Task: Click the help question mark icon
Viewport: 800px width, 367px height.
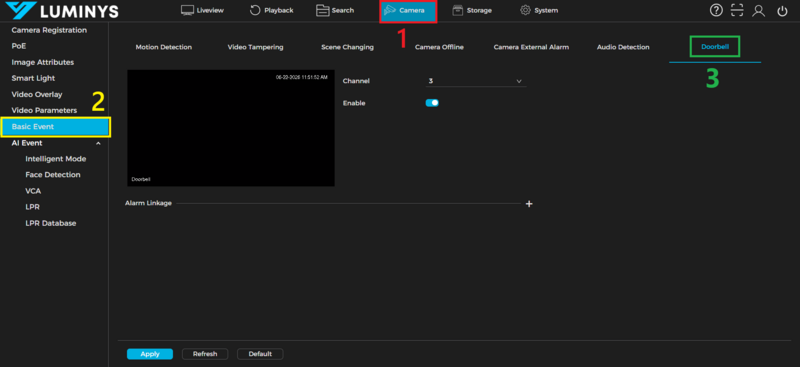Action: point(716,11)
